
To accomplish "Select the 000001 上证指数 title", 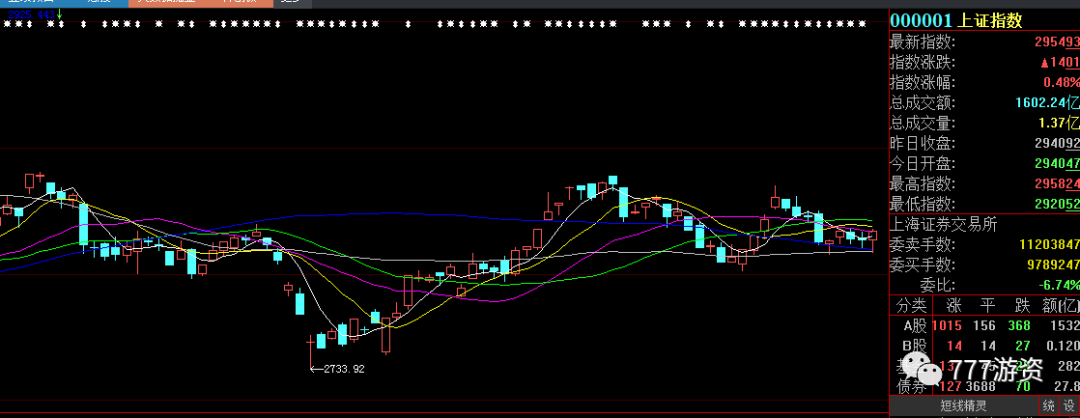I will tap(956, 21).
